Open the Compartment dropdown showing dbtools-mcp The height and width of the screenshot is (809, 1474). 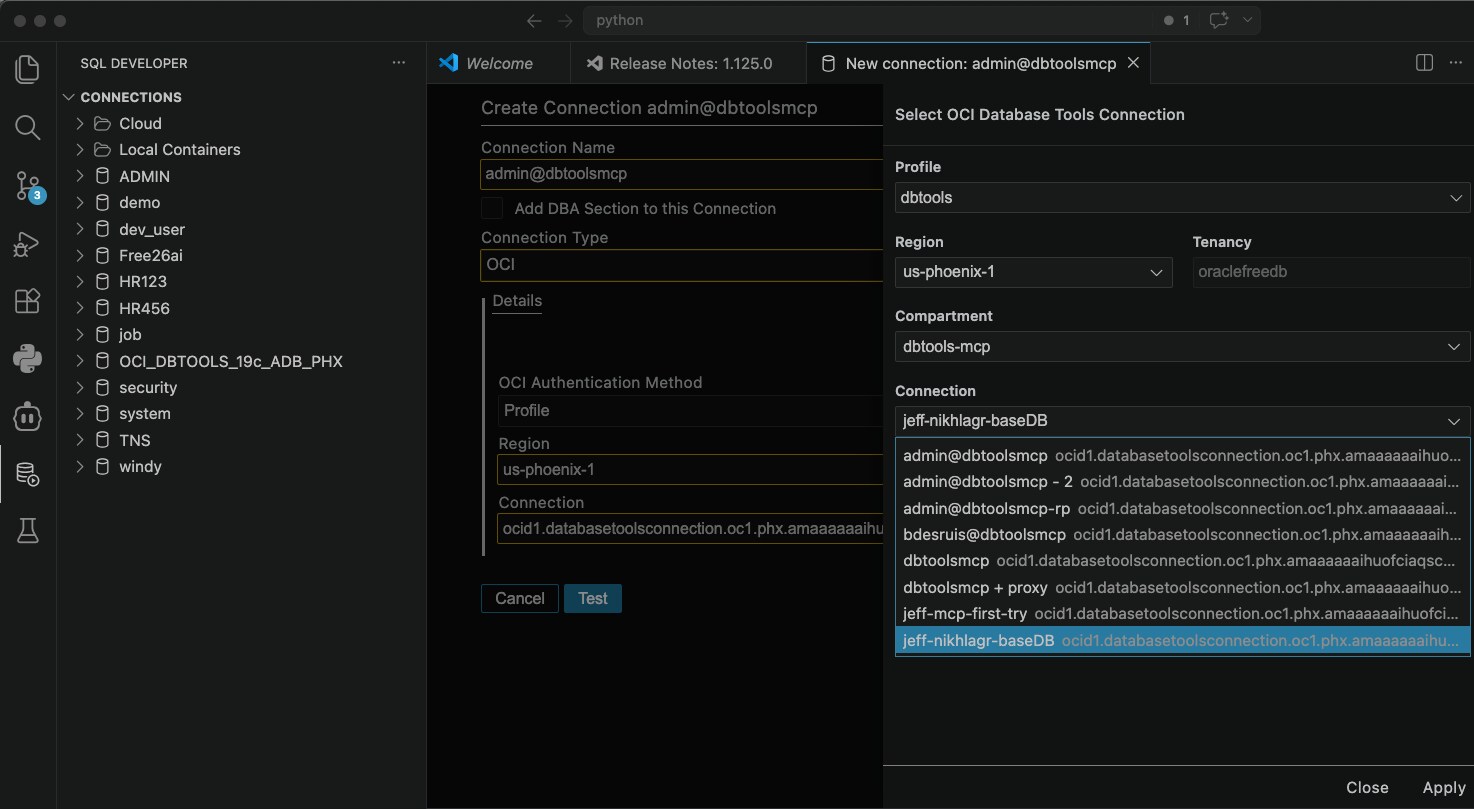(1182, 347)
